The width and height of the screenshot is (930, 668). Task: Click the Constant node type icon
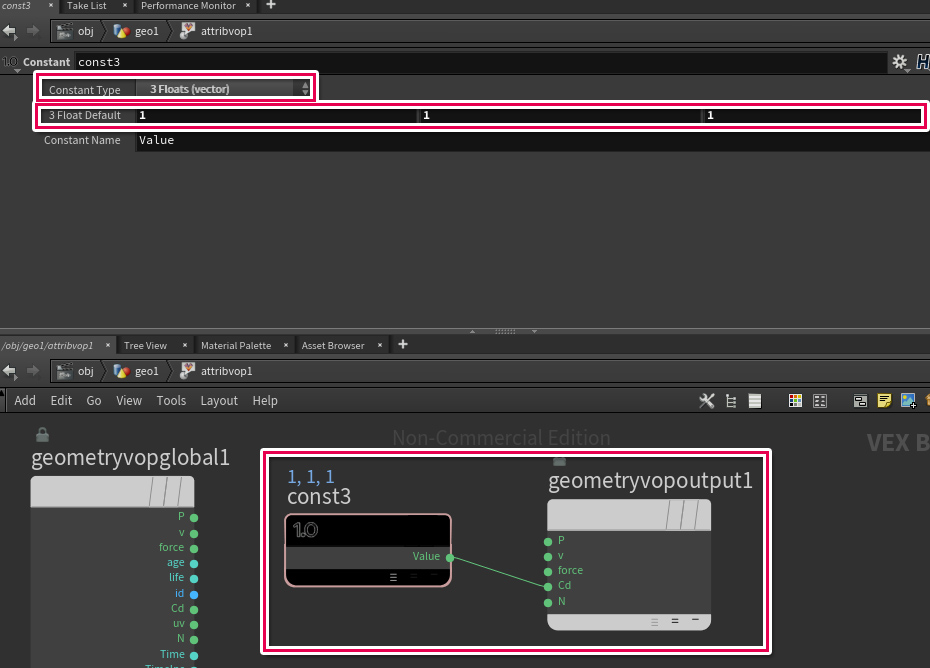(x=11, y=62)
